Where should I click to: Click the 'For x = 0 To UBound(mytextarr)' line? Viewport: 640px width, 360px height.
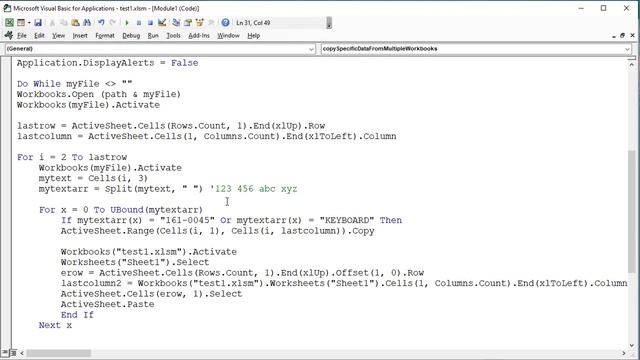[x=121, y=210]
